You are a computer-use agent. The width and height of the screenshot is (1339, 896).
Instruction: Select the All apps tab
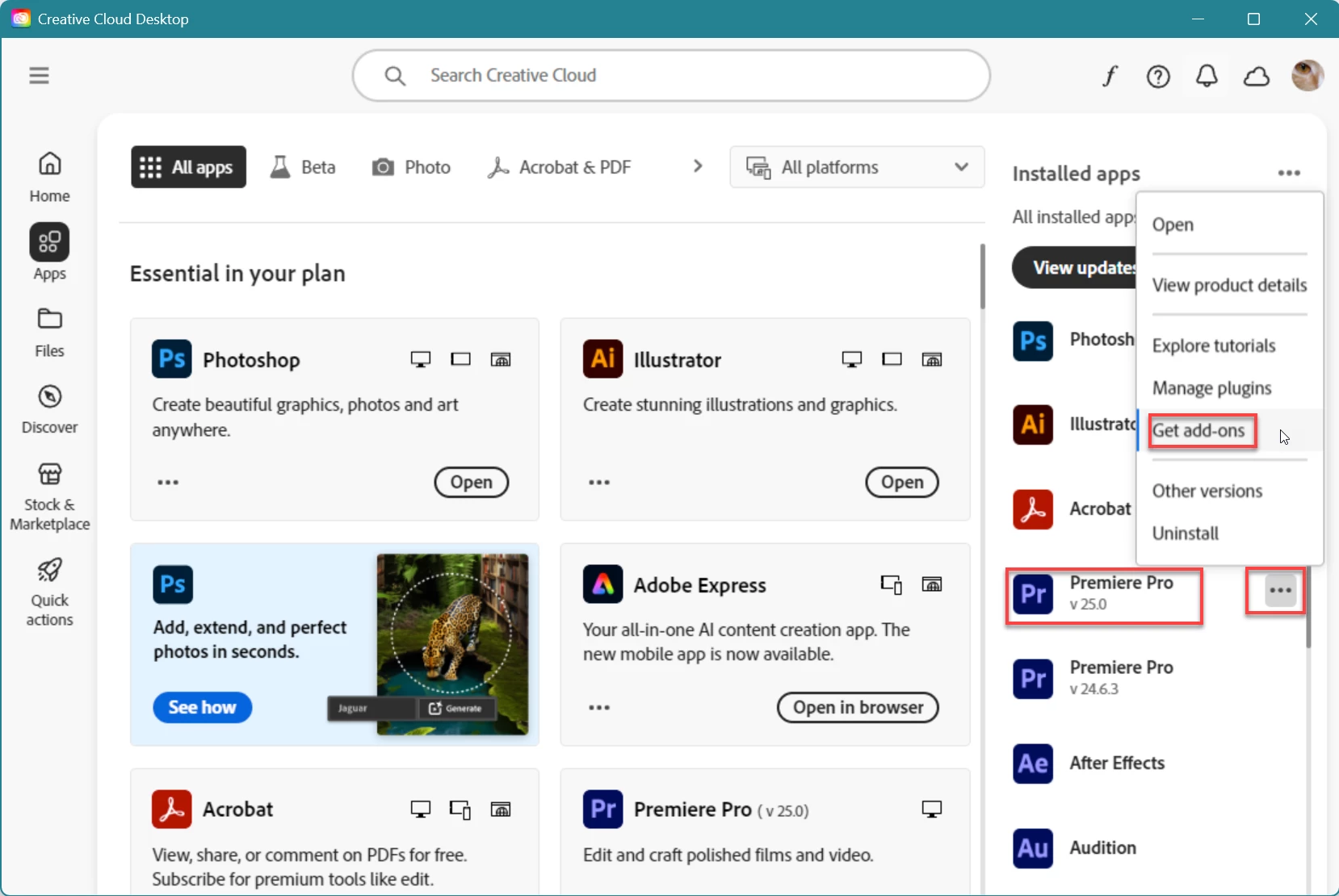coord(188,167)
